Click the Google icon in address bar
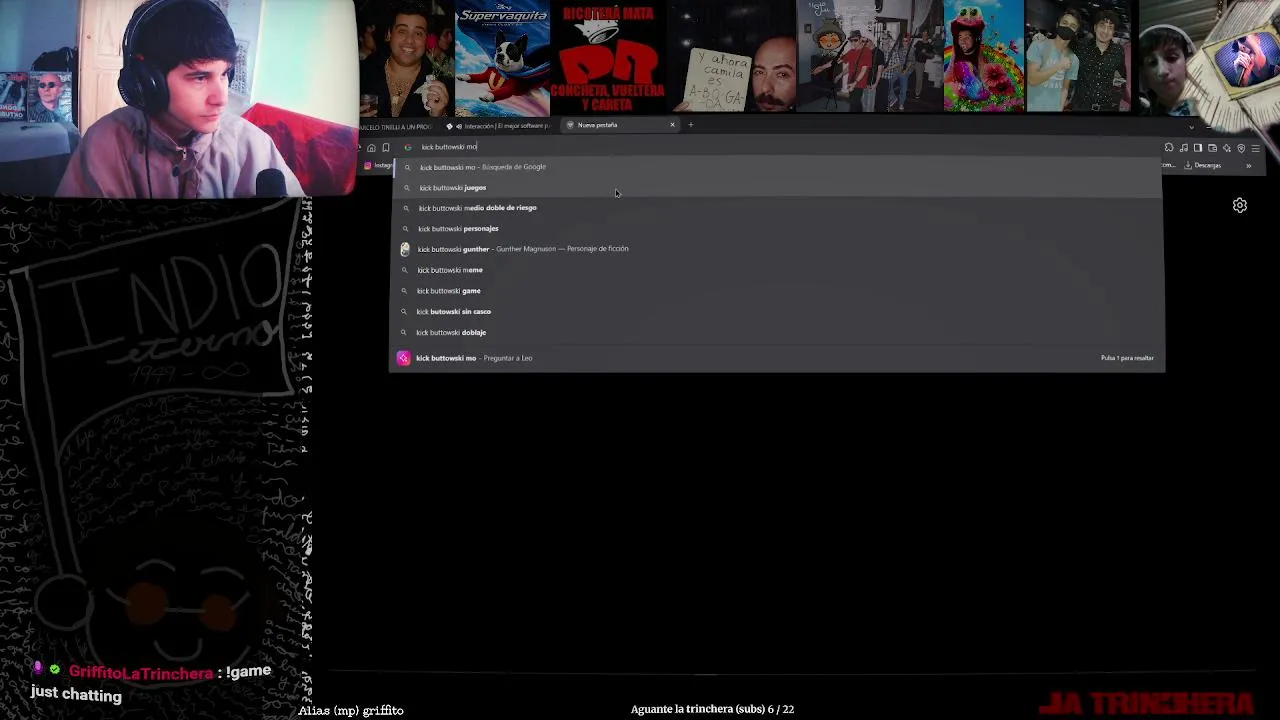 (407, 147)
